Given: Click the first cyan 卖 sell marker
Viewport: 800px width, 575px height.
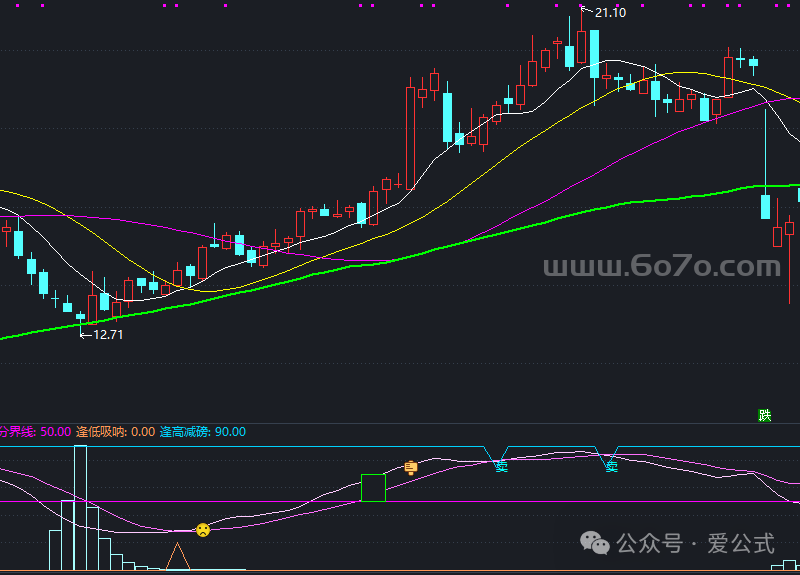Looking at the screenshot, I should click(501, 465).
